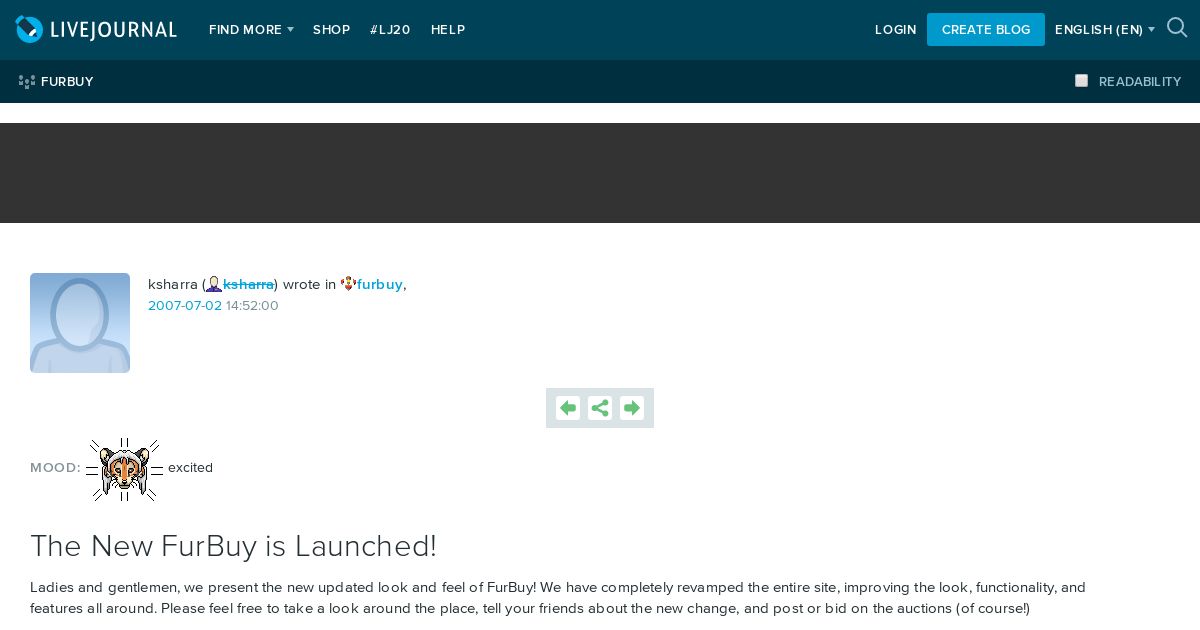This screenshot has height=630, width=1200.
Task: Click the LiveJournal logo icon
Action: pyautogui.click(x=30, y=29)
